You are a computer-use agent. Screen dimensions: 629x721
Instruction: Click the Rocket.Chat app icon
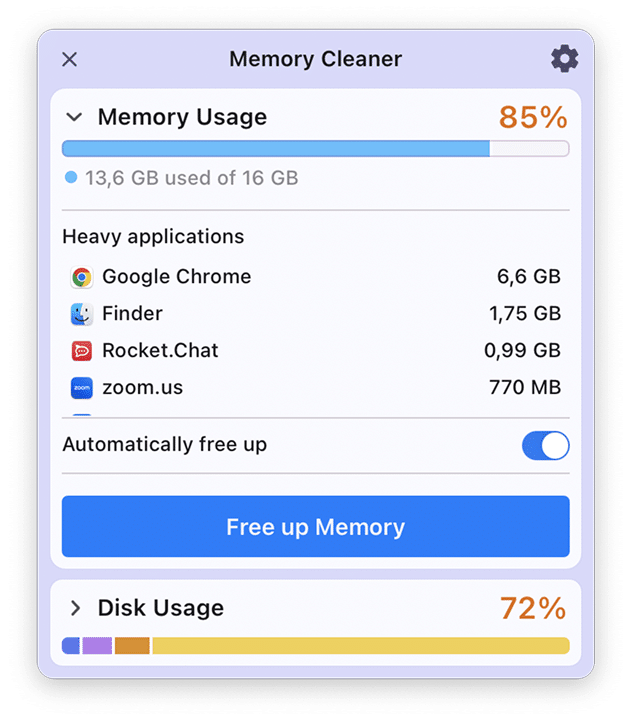82,351
